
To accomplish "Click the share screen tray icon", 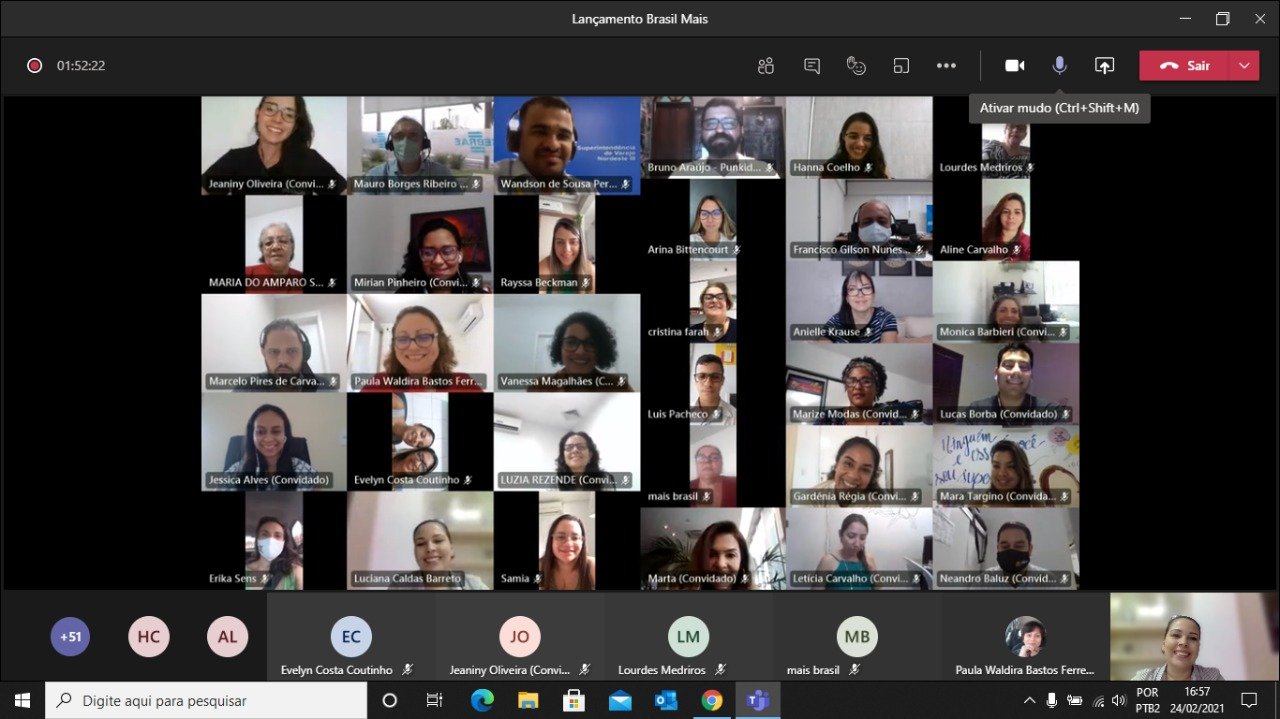I will (x=1104, y=66).
